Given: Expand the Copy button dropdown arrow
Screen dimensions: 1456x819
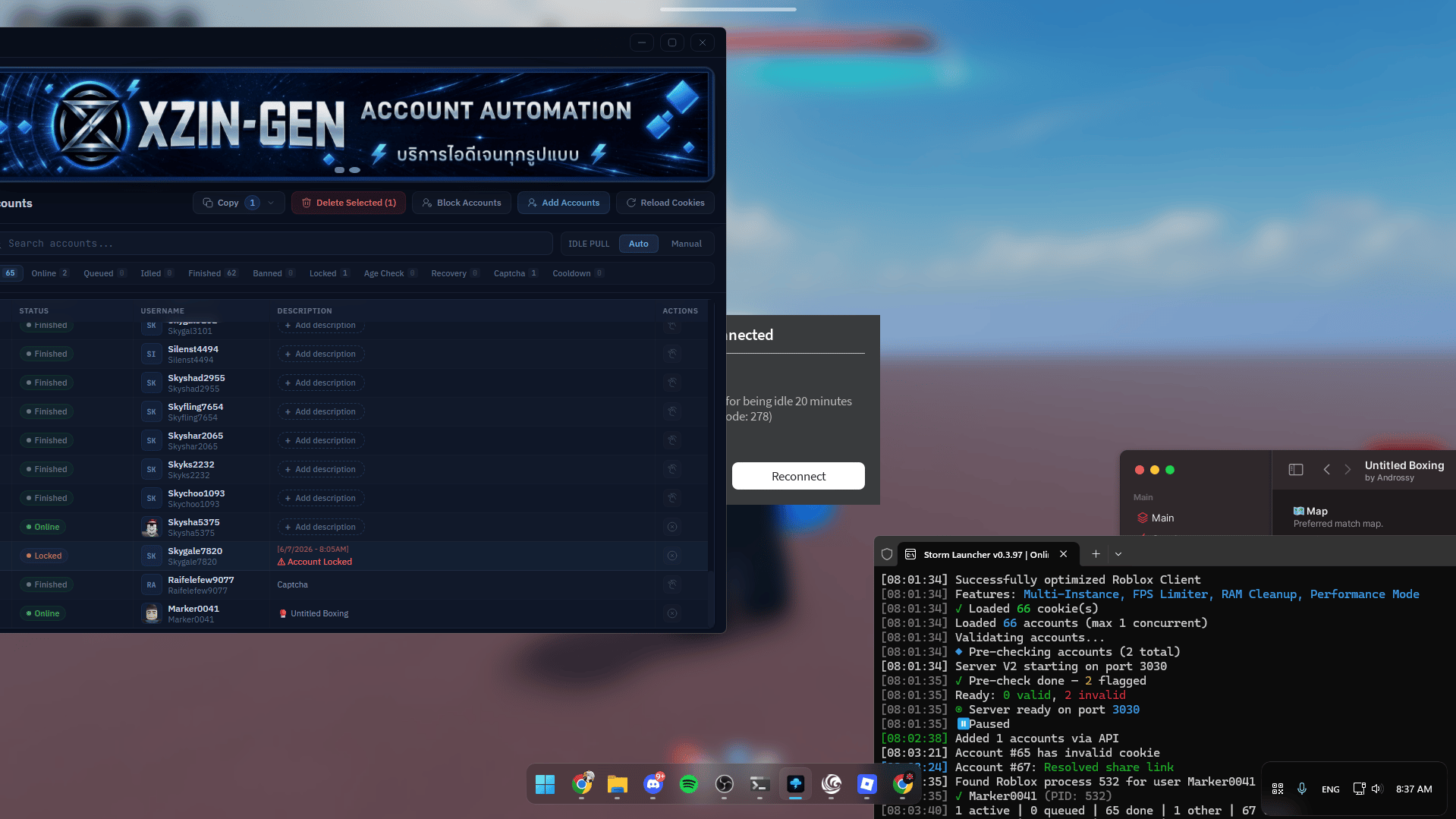Looking at the screenshot, I should pos(271,203).
